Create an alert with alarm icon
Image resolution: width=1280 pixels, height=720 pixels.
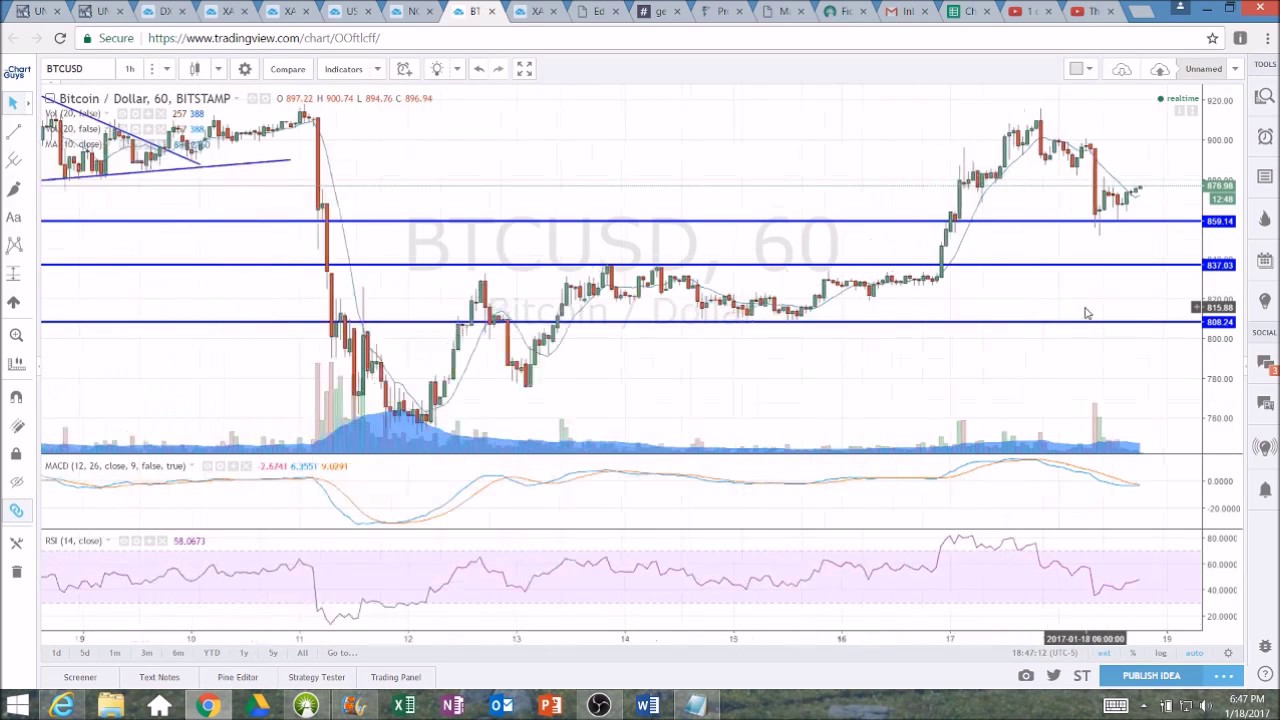(x=404, y=69)
